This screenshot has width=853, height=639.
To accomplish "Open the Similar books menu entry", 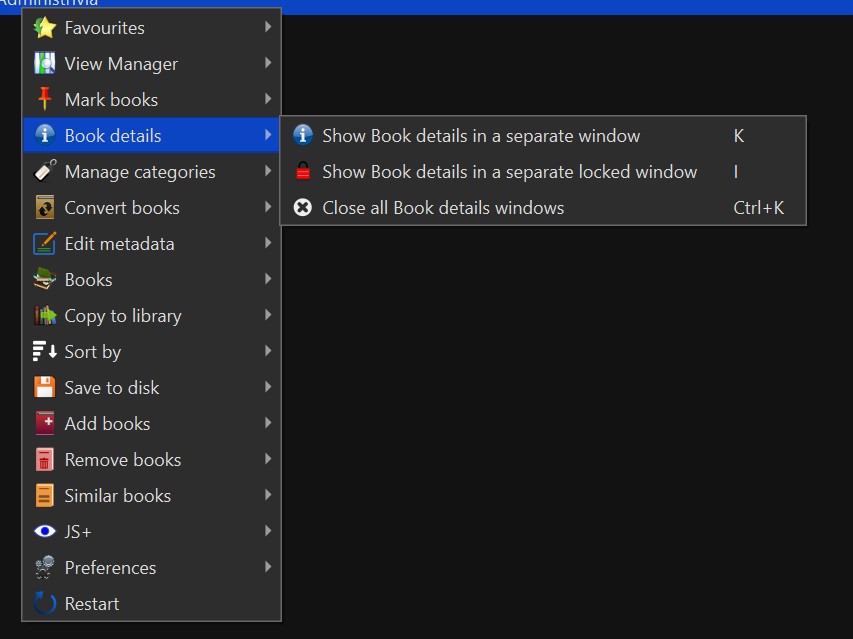I will (x=118, y=496).
